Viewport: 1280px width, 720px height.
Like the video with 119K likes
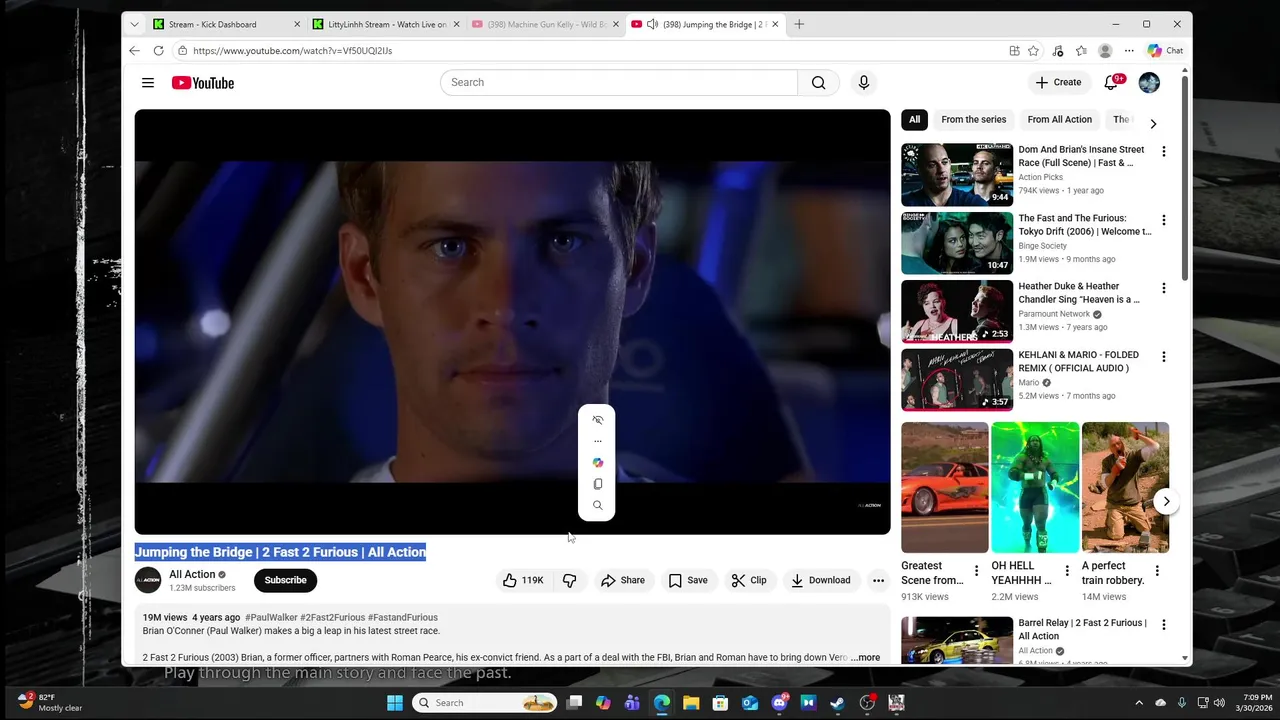[523, 580]
